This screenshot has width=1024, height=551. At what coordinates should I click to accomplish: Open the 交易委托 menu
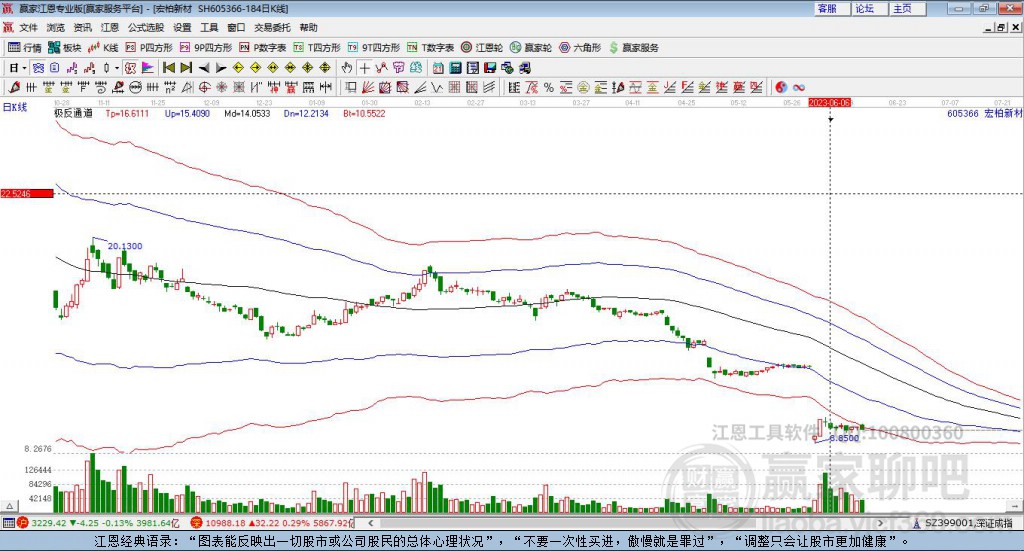(x=272, y=27)
